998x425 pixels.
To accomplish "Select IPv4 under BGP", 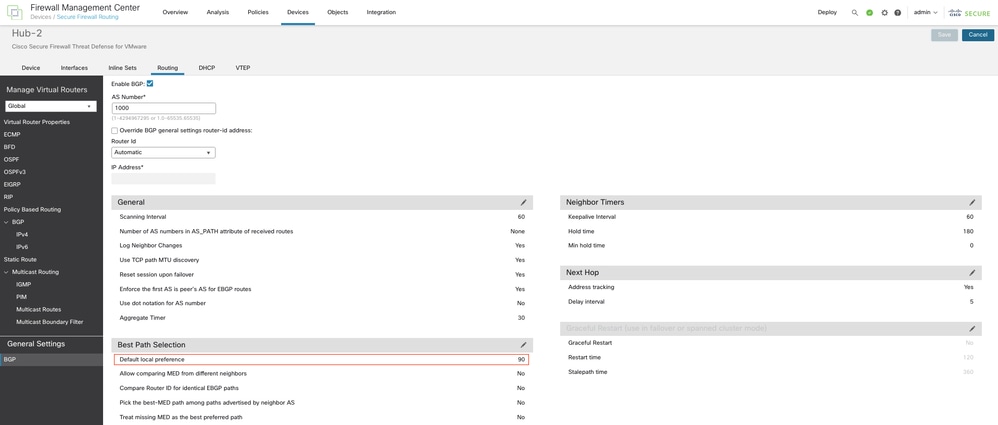I will pyautogui.click(x=22, y=234).
